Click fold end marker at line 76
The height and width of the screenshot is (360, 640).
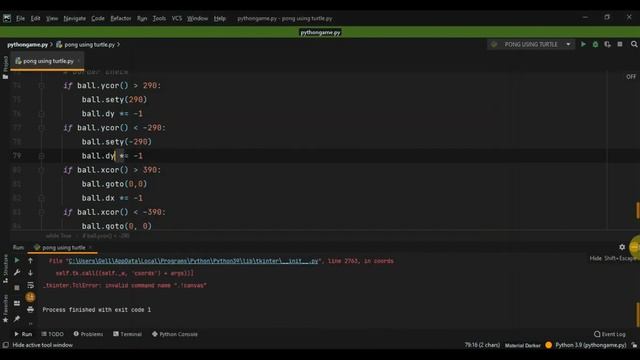point(41,114)
